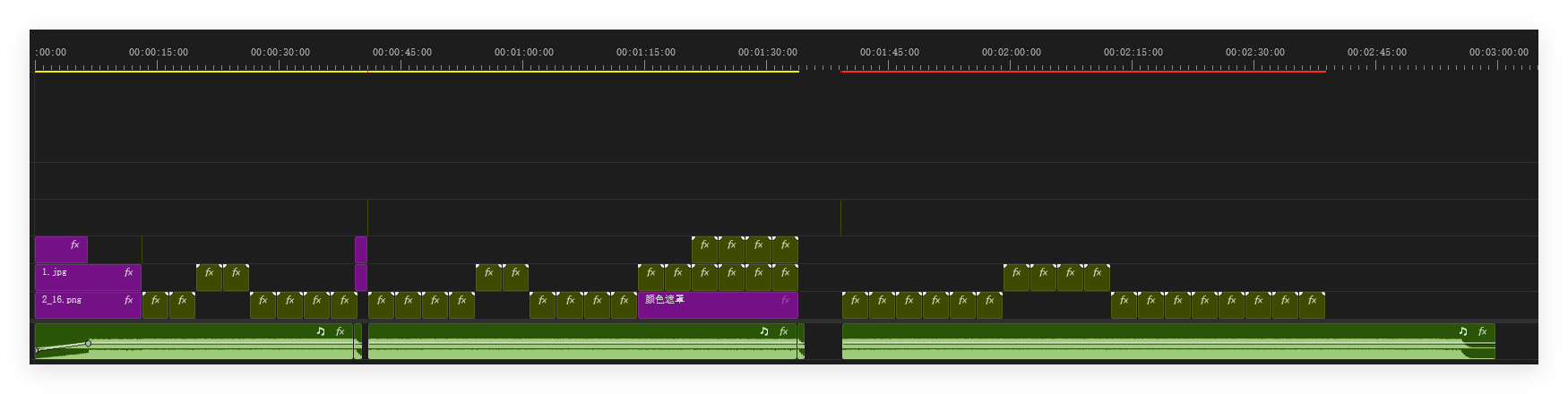Select the second audio clip waveform
The height and width of the screenshot is (394, 1568).
tap(582, 342)
